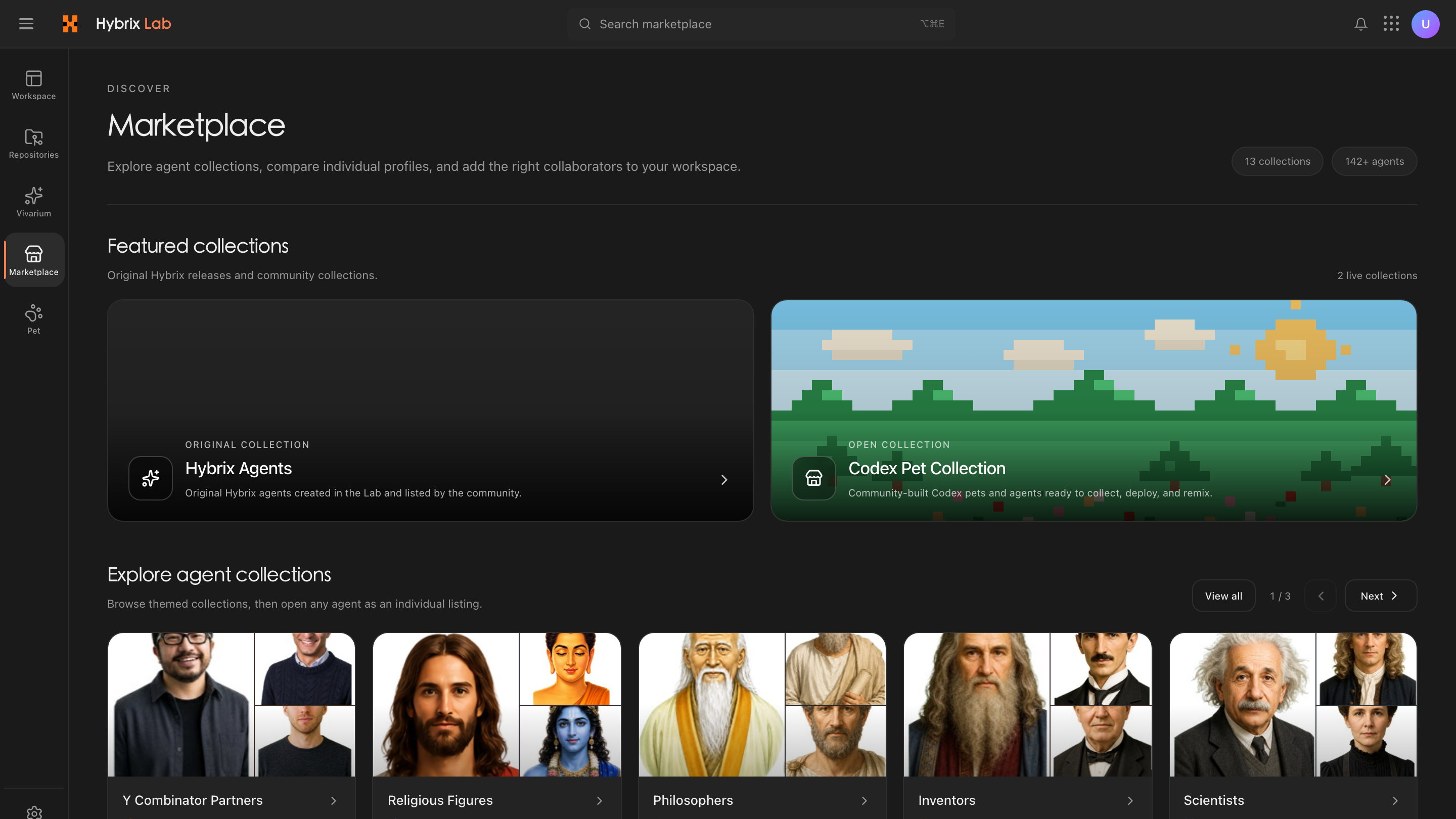Open the Pet section in sidebar

click(34, 320)
